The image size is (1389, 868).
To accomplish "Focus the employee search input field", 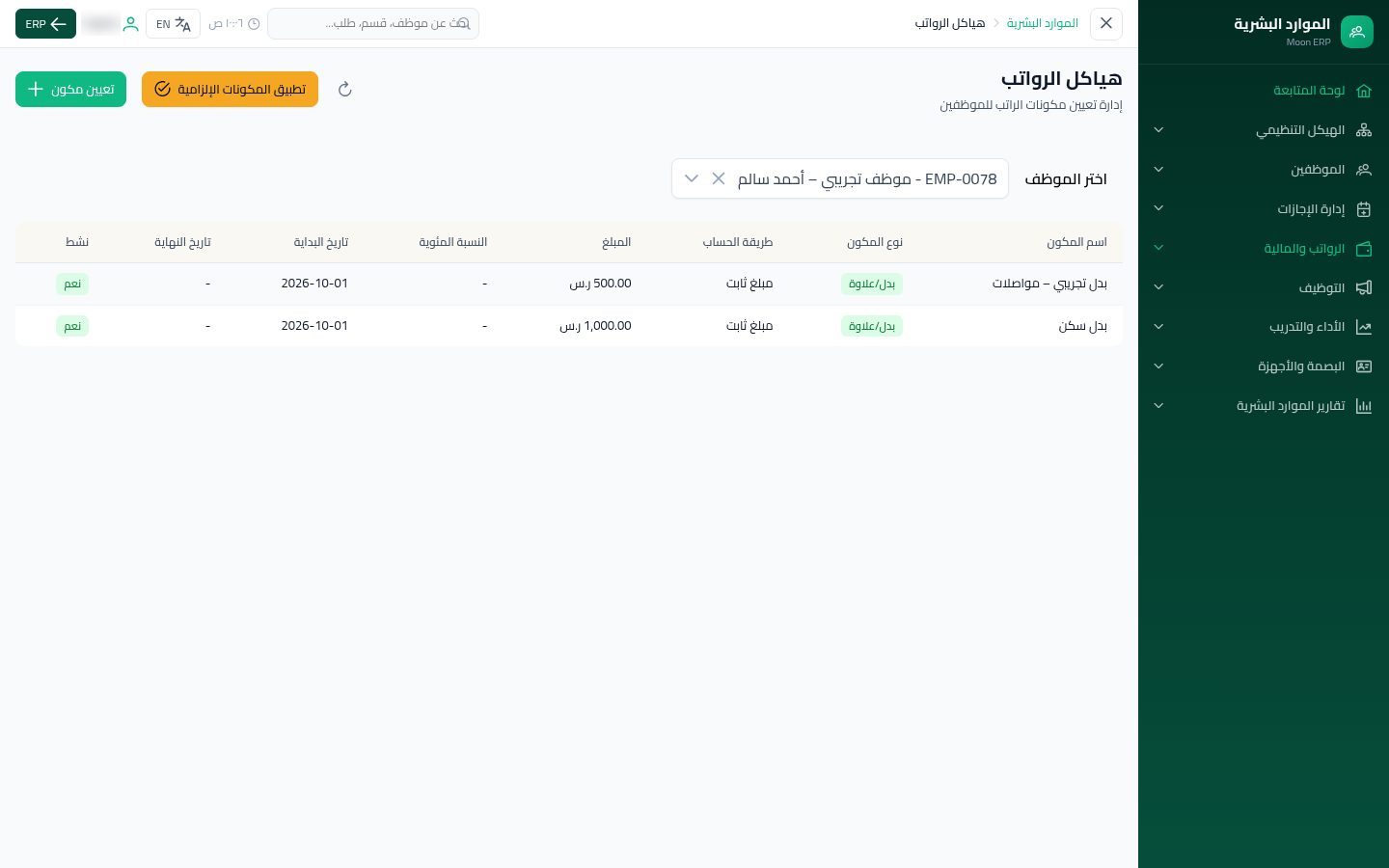I will [x=373, y=23].
